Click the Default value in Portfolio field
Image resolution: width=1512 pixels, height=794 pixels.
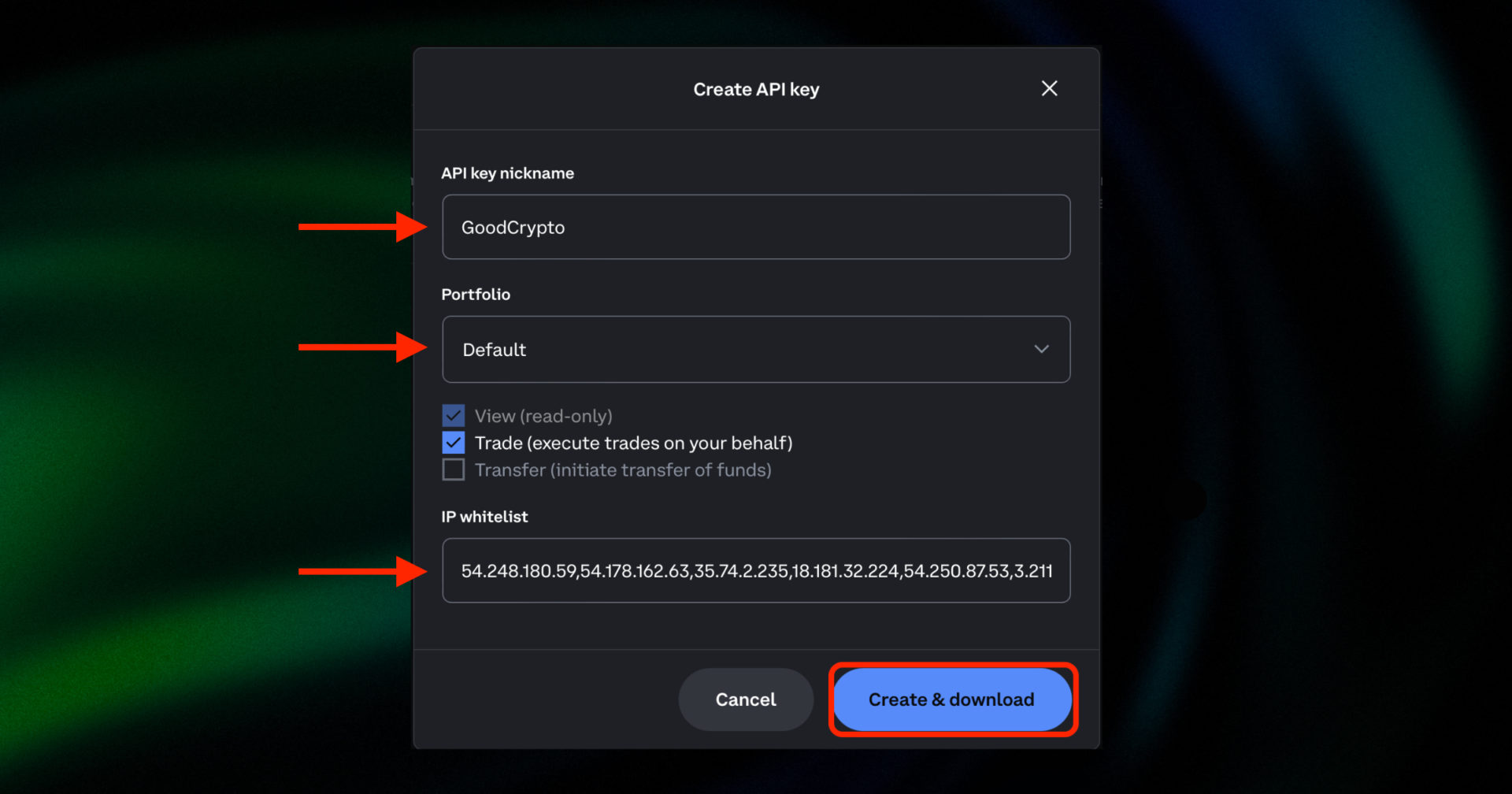click(494, 349)
